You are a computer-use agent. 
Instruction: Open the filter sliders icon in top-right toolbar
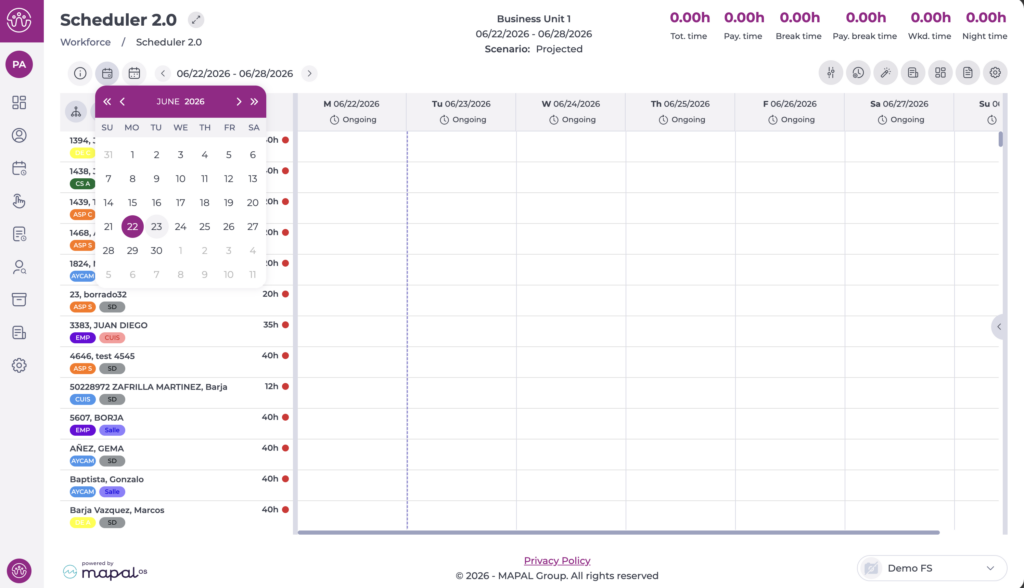[831, 73]
